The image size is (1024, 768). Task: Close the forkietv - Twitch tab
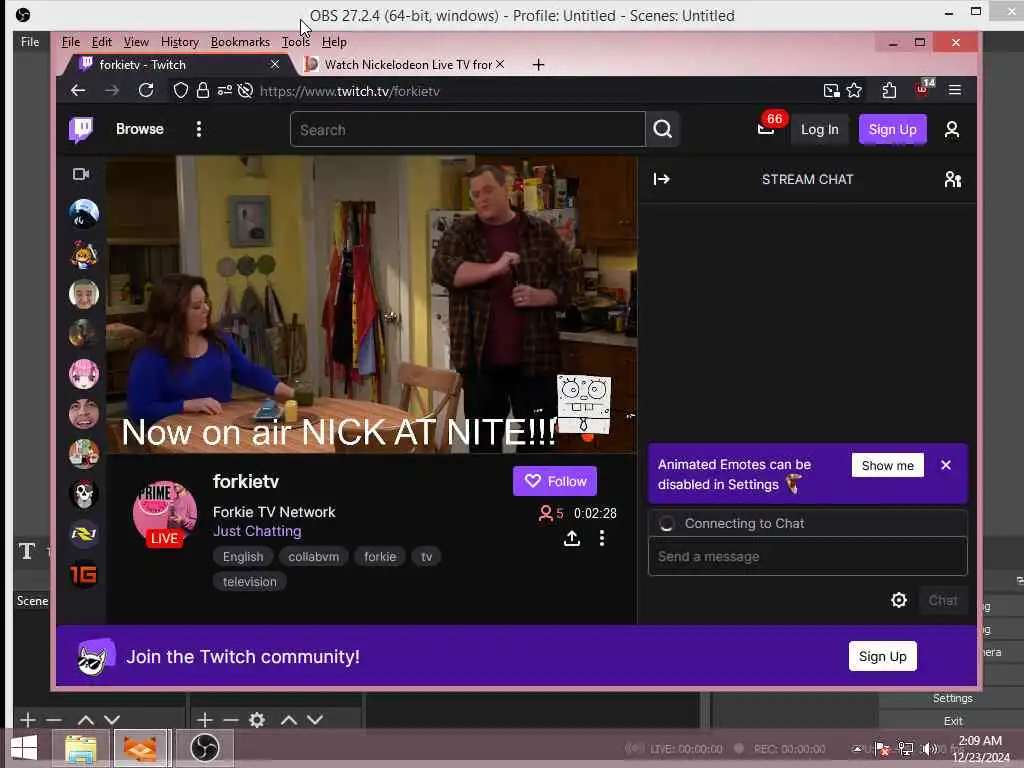pos(275,64)
